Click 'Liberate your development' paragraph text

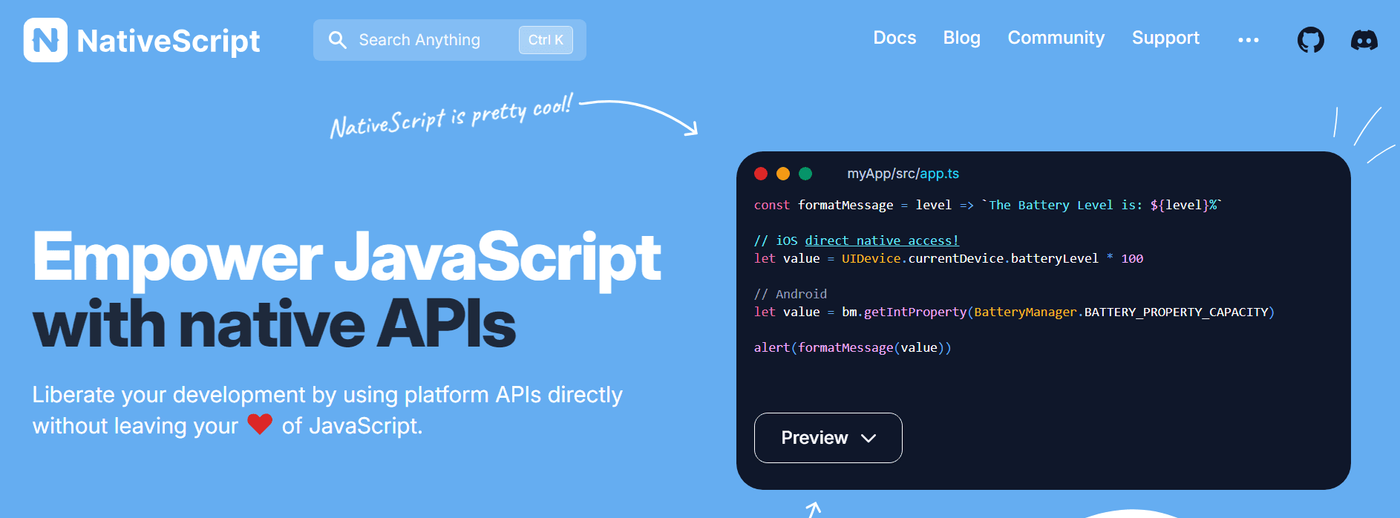tap(327, 409)
